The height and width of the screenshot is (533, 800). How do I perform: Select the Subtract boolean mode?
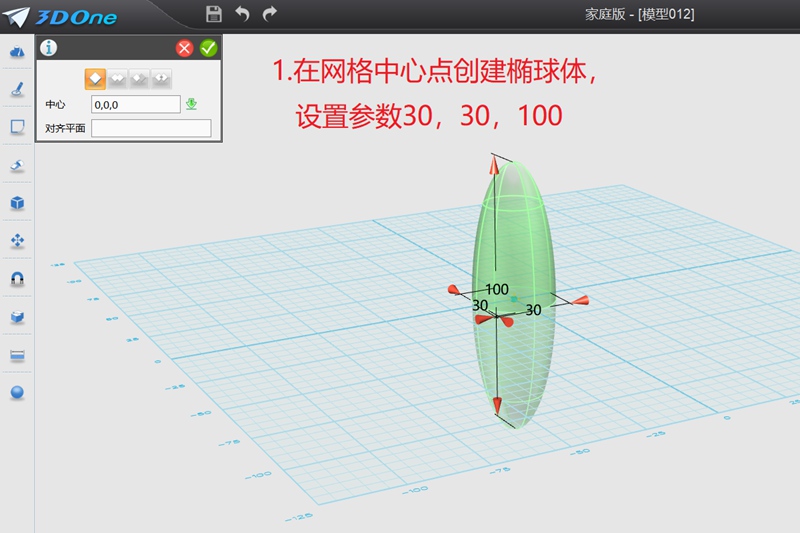[139, 79]
